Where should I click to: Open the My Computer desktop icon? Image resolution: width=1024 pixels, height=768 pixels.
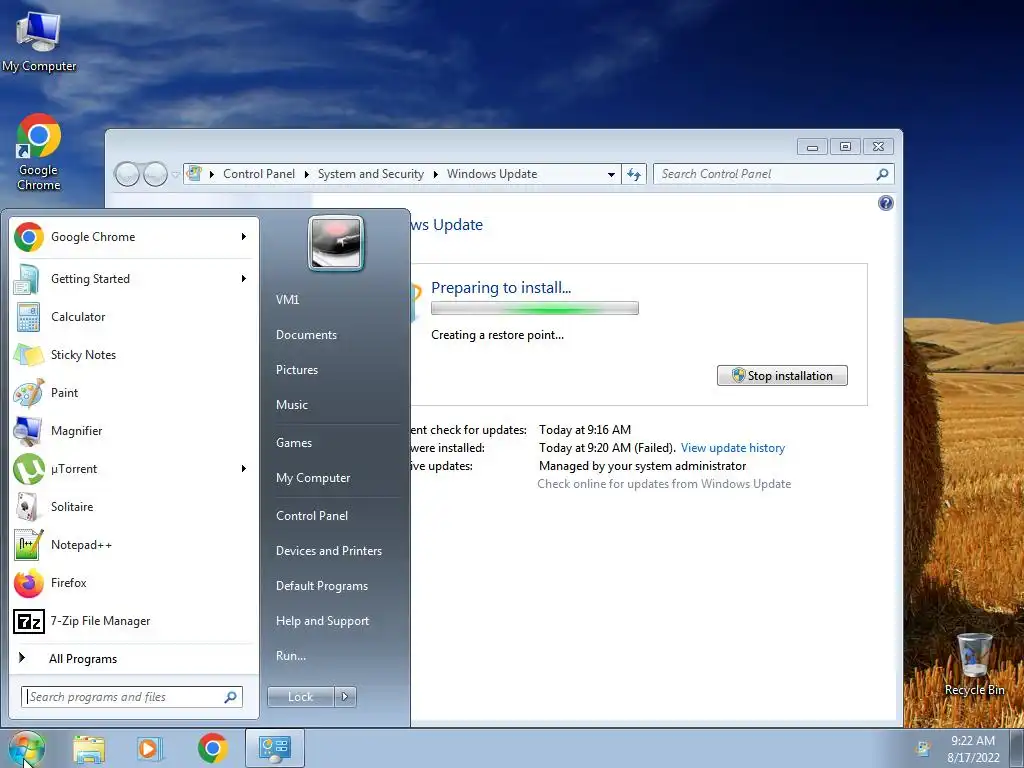[x=39, y=39]
